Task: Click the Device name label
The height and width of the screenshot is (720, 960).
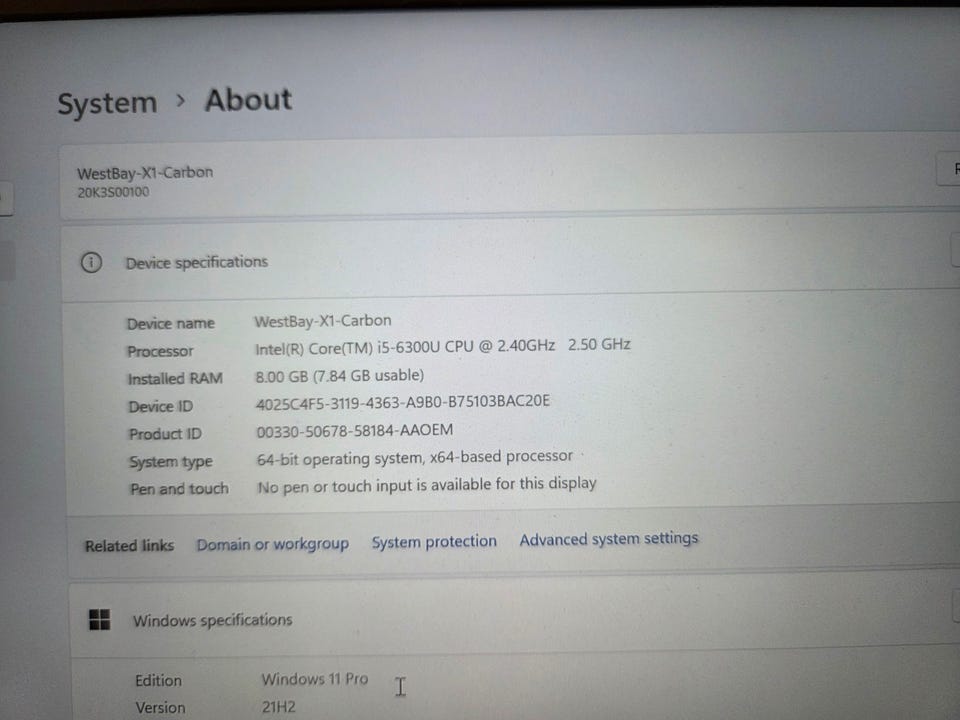Action: pyautogui.click(x=171, y=324)
